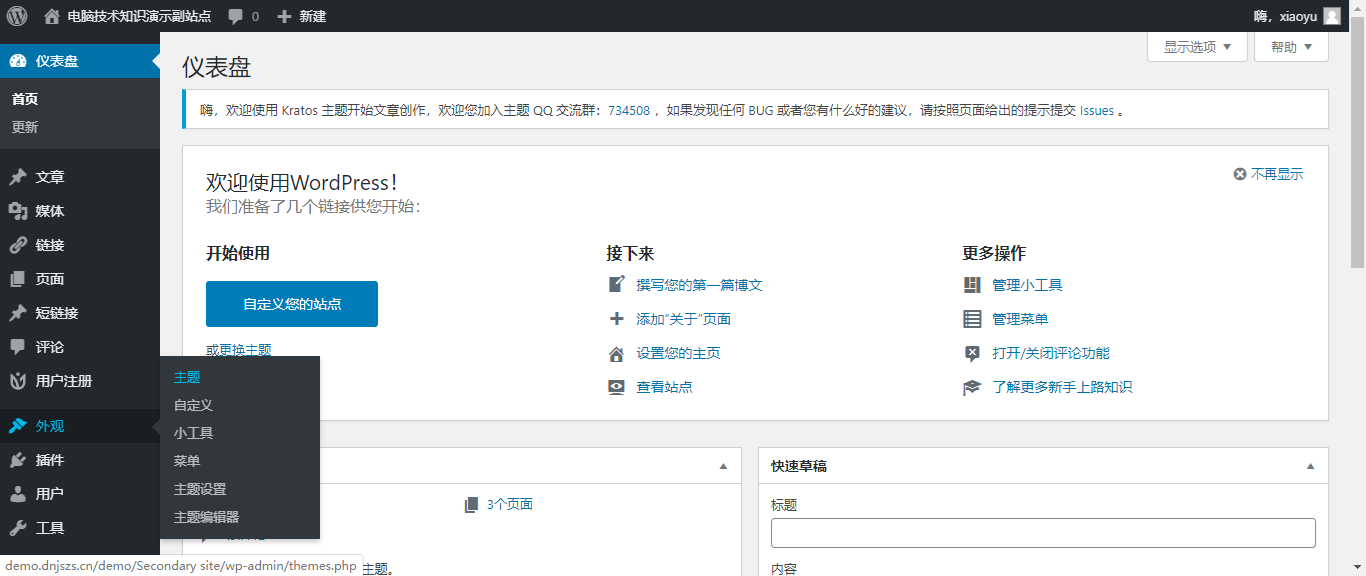
Task: Open the 查看站点 link
Action: [664, 387]
